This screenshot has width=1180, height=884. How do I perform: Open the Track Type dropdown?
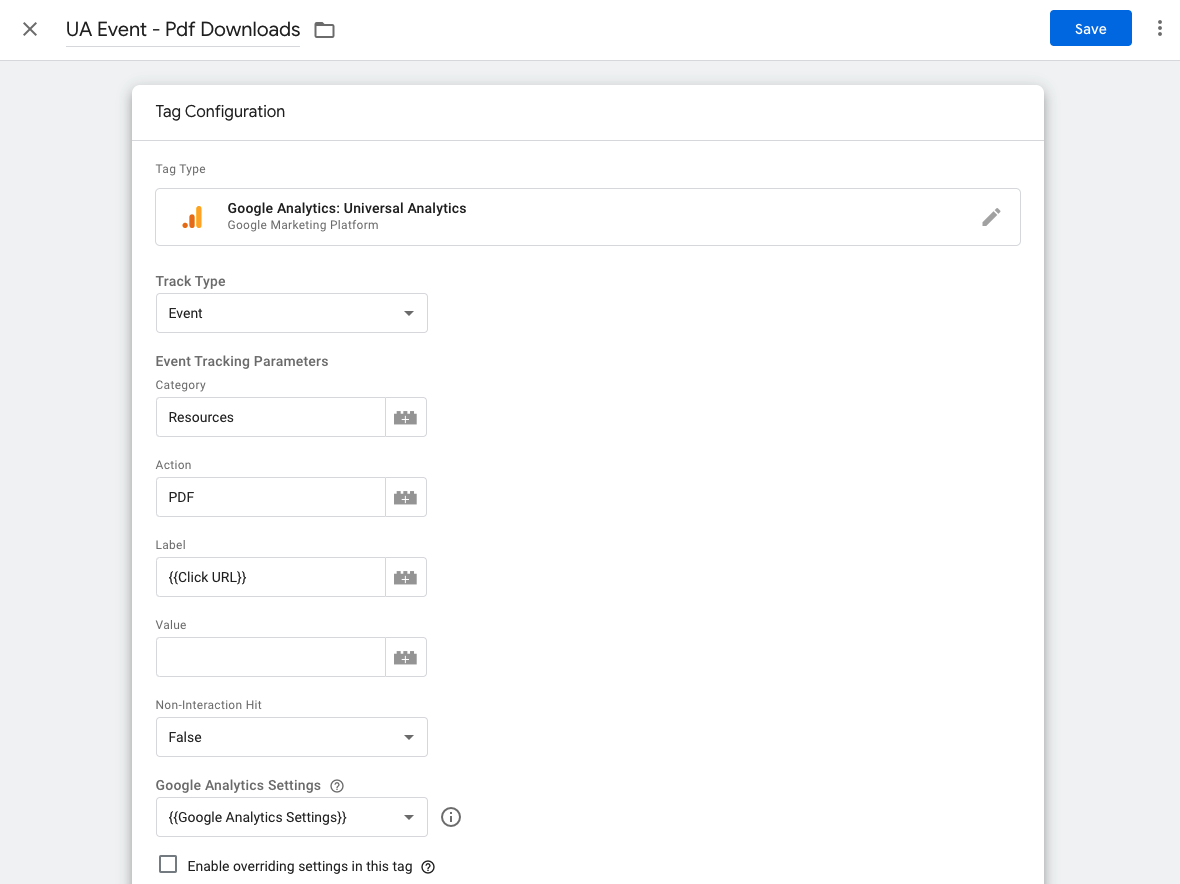coord(292,313)
